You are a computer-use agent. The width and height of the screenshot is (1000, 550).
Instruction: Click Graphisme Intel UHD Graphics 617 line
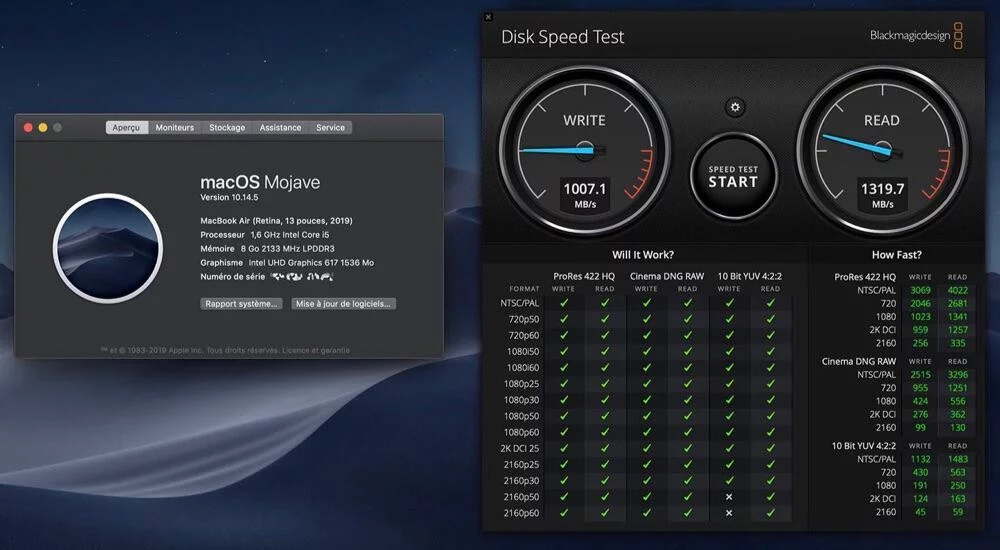[287, 263]
